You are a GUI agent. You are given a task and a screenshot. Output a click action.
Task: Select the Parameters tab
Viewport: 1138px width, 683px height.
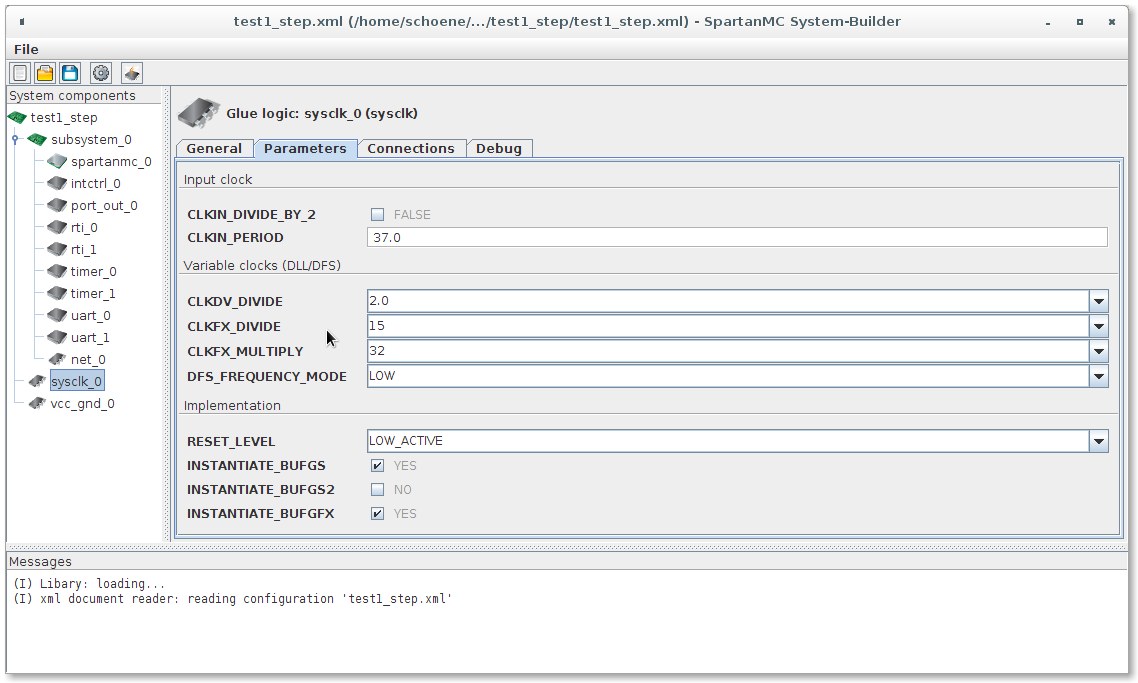point(305,149)
